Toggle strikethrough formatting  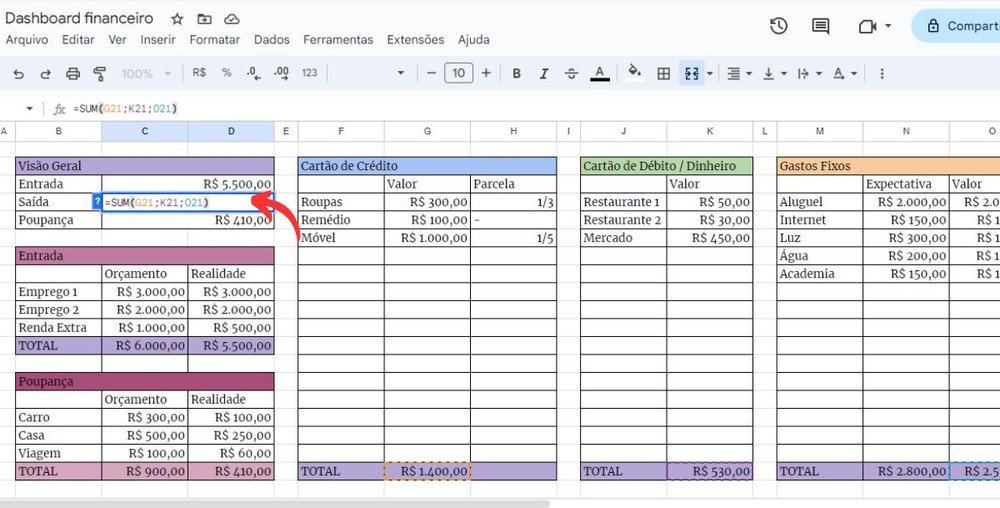pyautogui.click(x=571, y=74)
